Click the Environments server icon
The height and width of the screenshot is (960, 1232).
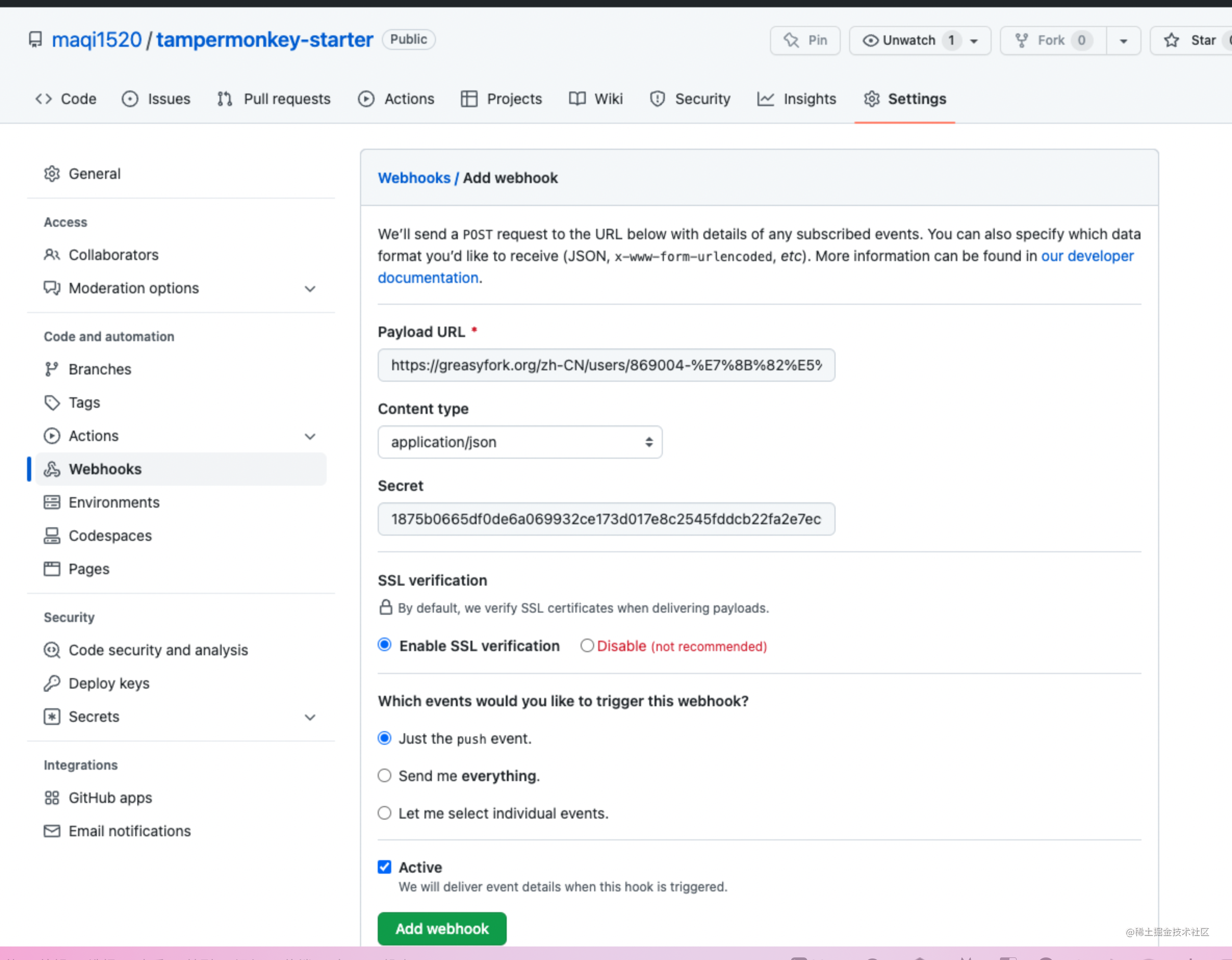coord(52,502)
